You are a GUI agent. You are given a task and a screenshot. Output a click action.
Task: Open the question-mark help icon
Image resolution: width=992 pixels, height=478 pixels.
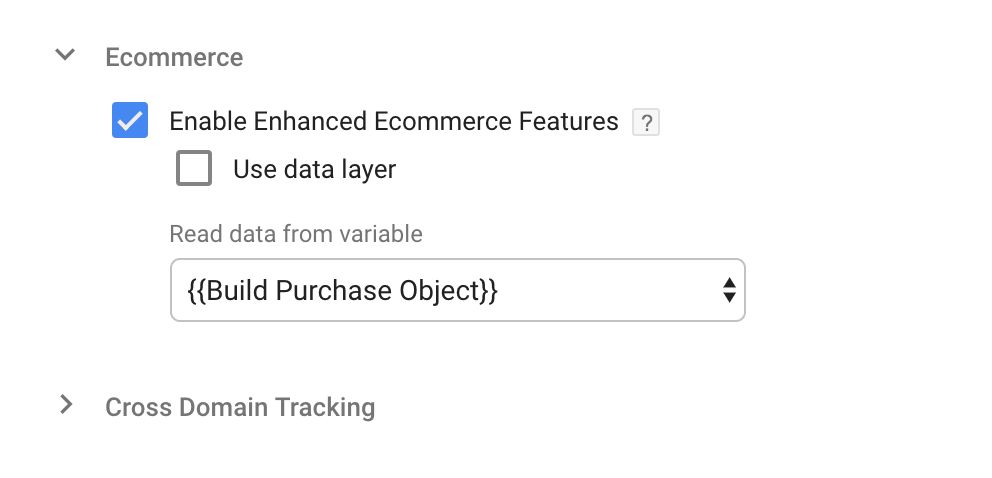coord(646,123)
